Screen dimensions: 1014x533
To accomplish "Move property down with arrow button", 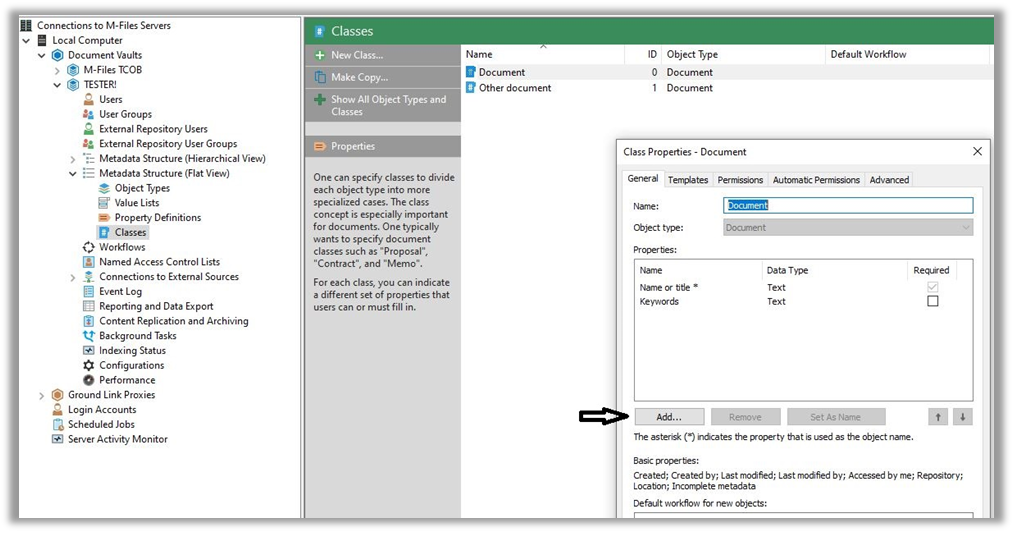I will coord(962,417).
